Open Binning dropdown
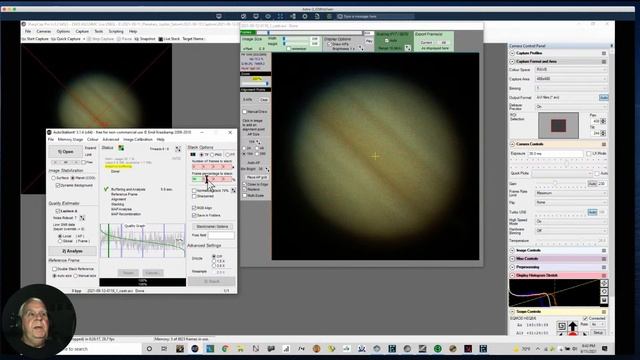 (x=571, y=88)
